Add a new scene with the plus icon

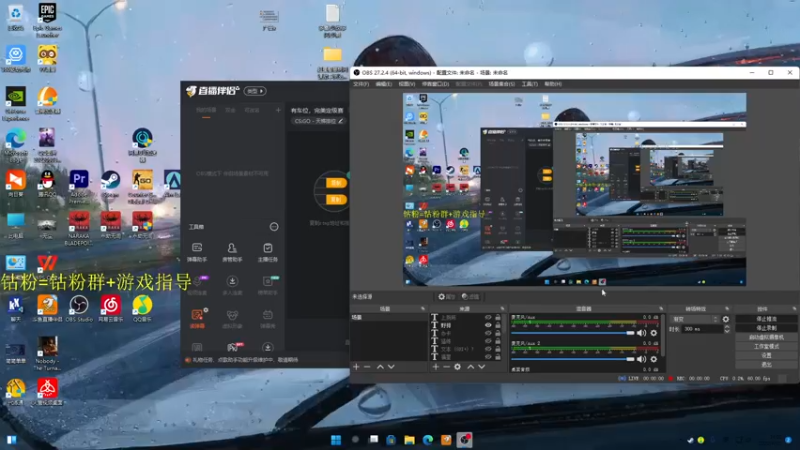tap(356, 366)
